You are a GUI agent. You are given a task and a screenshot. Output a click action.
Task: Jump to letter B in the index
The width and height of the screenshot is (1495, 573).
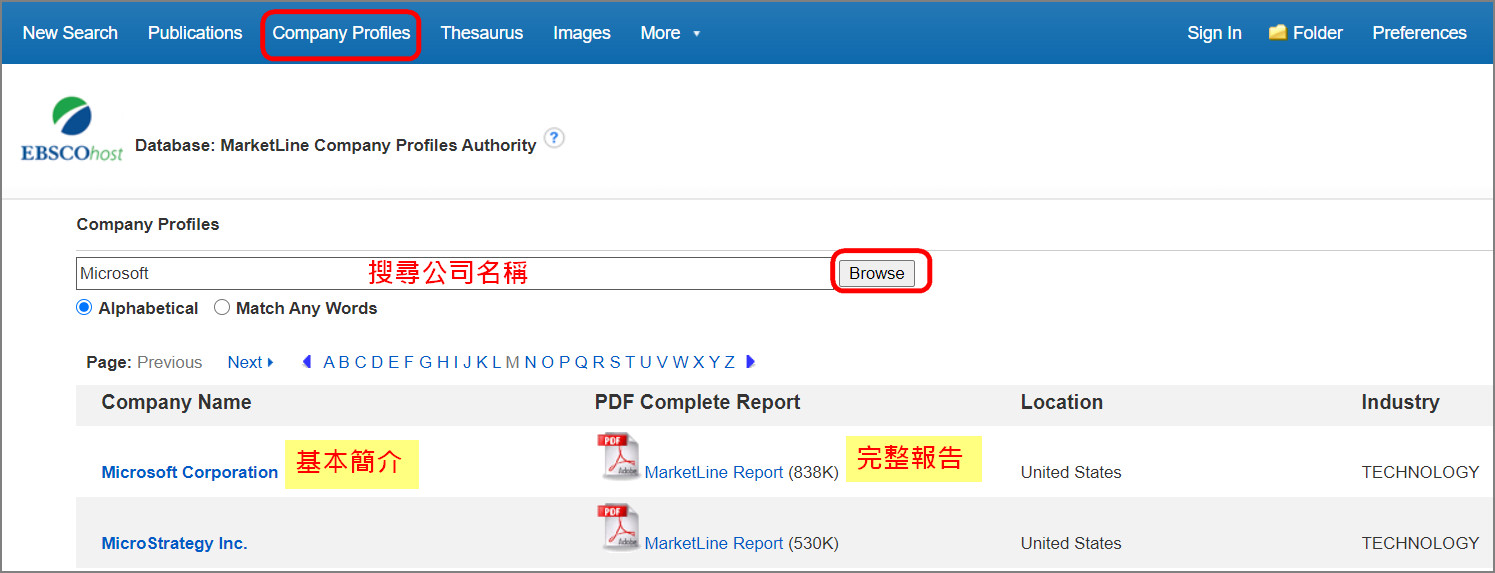coord(344,362)
